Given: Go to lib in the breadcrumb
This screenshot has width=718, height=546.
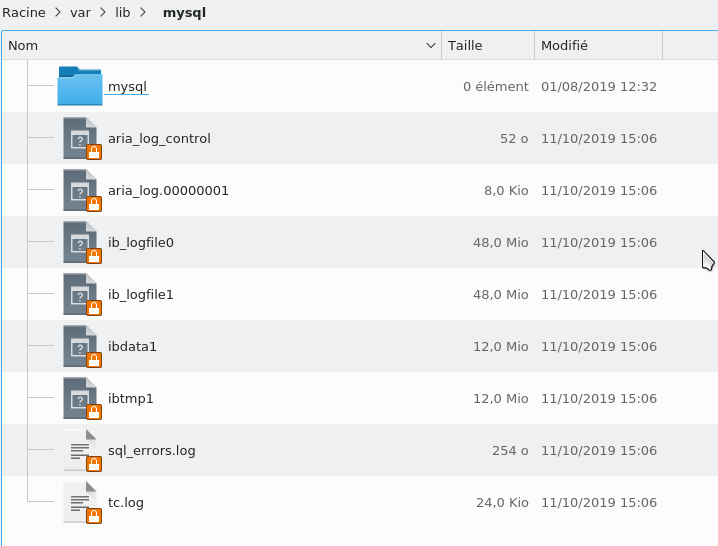Looking at the screenshot, I should coord(123,12).
